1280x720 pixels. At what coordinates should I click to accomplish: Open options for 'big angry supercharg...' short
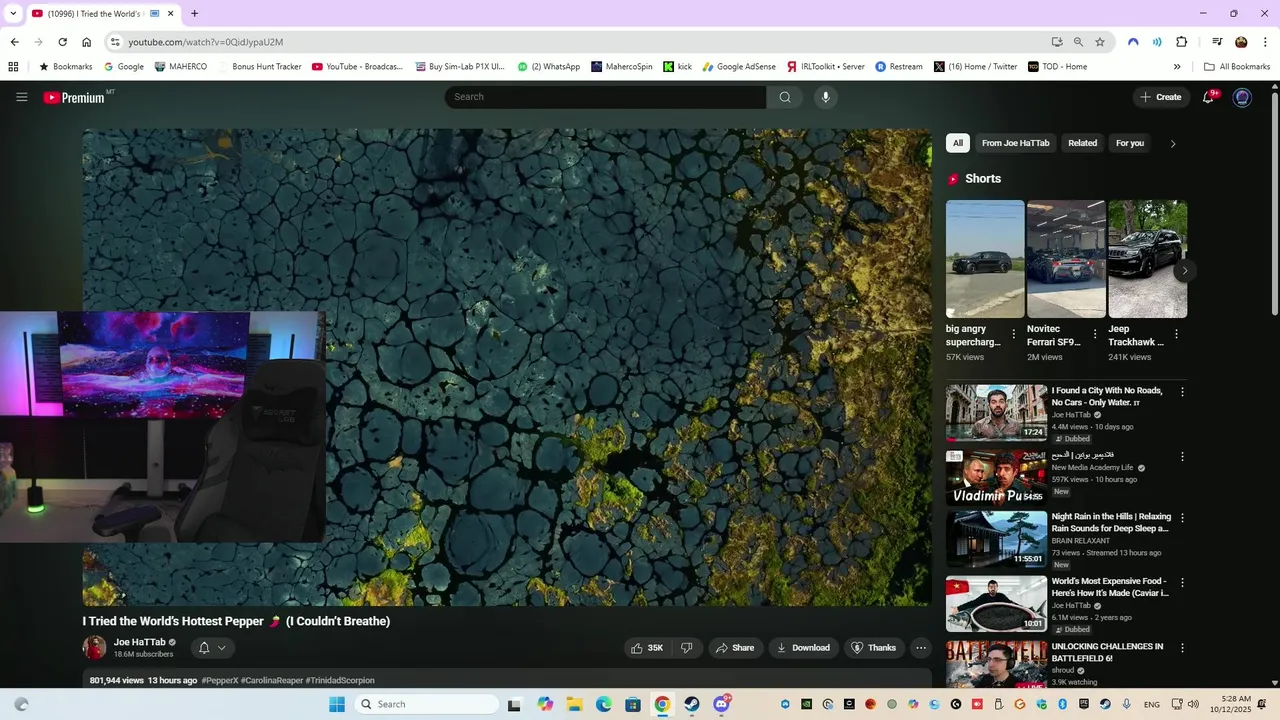[x=1014, y=334]
